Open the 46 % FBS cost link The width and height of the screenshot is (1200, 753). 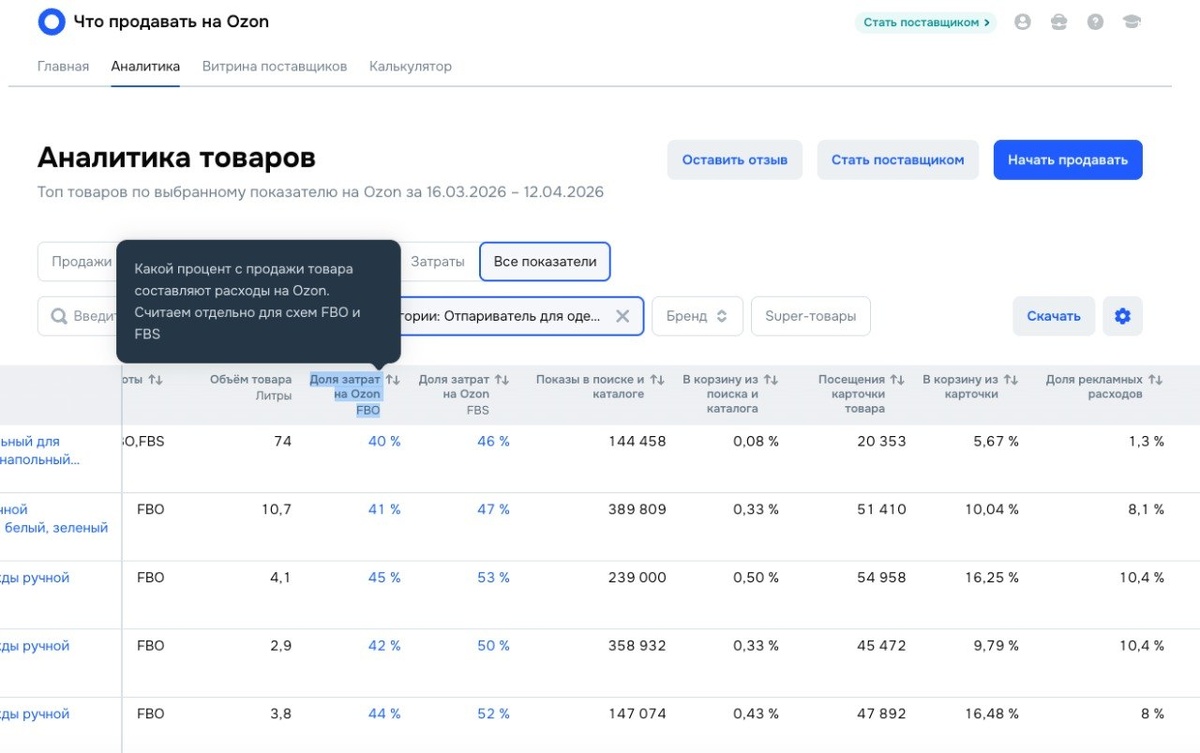(493, 441)
